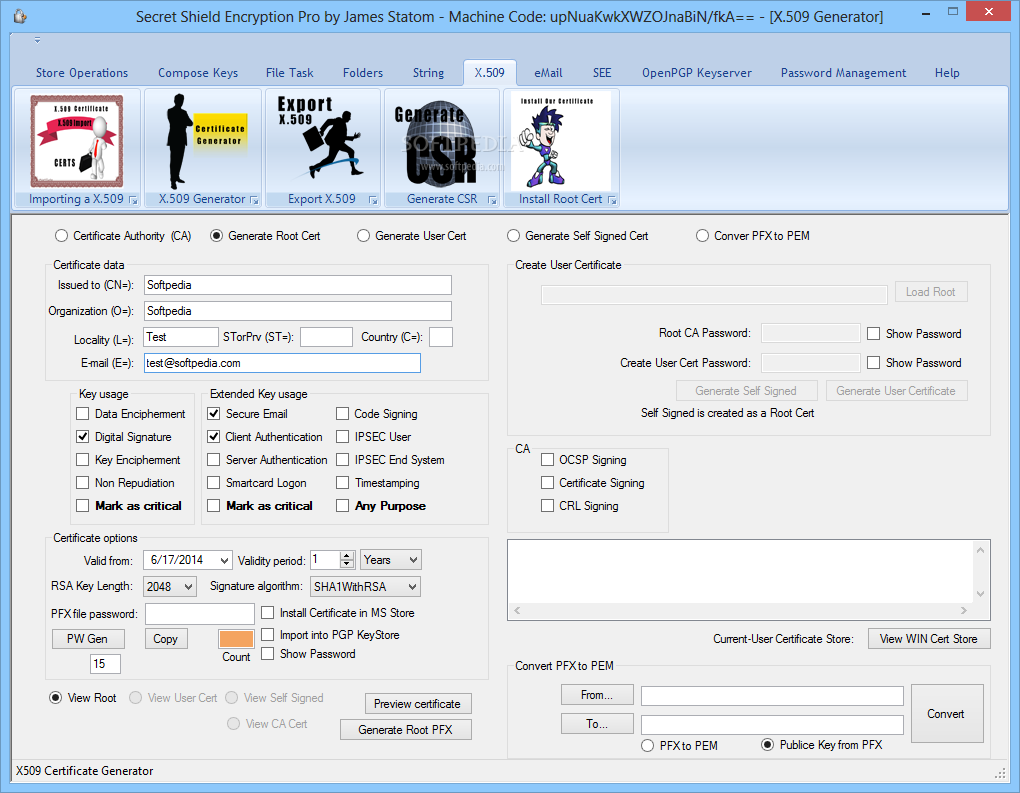Screen dimensions: 1020x793
Task: Check Import into PGP KeyStore
Action: tap(267, 634)
